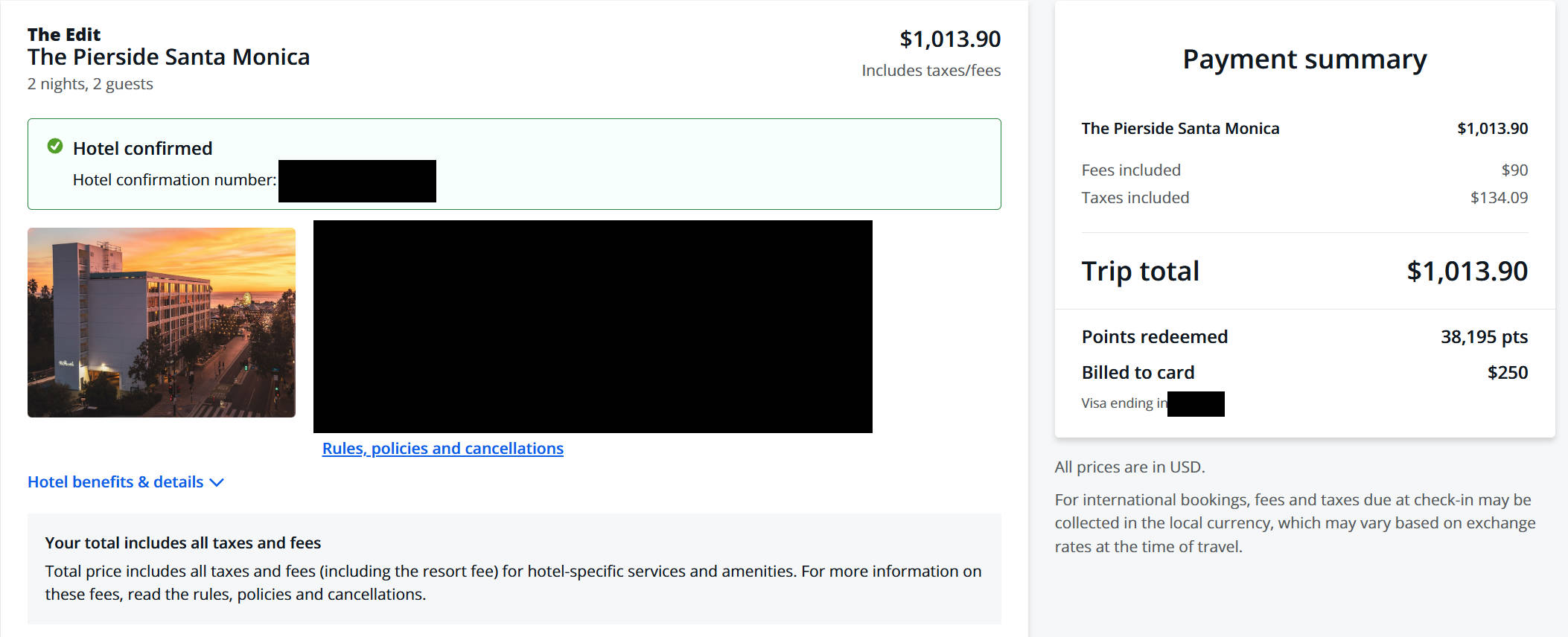Click the Taxes included row label
Image resolution: width=1568 pixels, height=637 pixels.
[1135, 198]
